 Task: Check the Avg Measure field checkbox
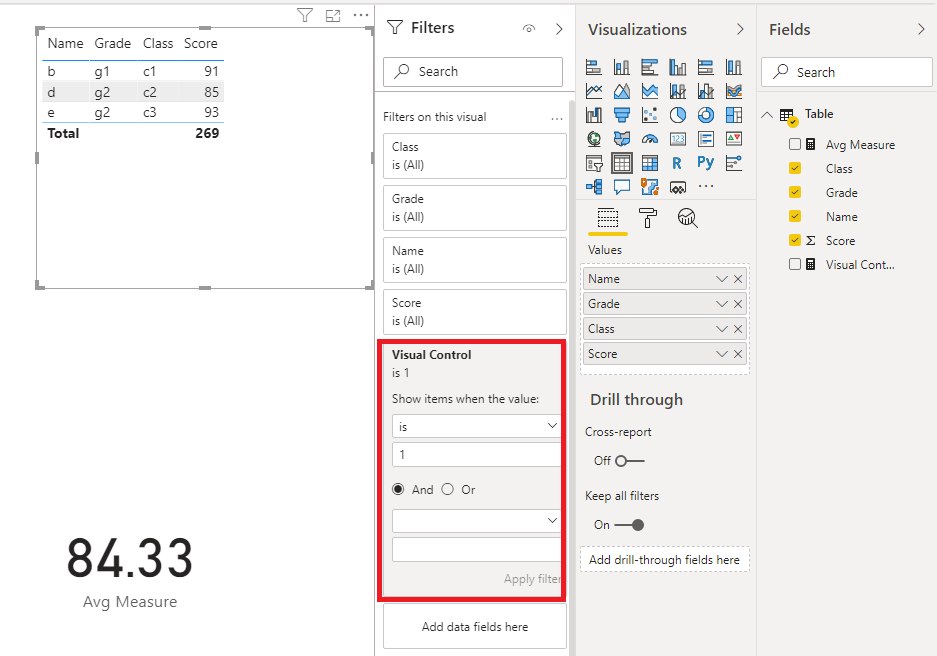795,144
